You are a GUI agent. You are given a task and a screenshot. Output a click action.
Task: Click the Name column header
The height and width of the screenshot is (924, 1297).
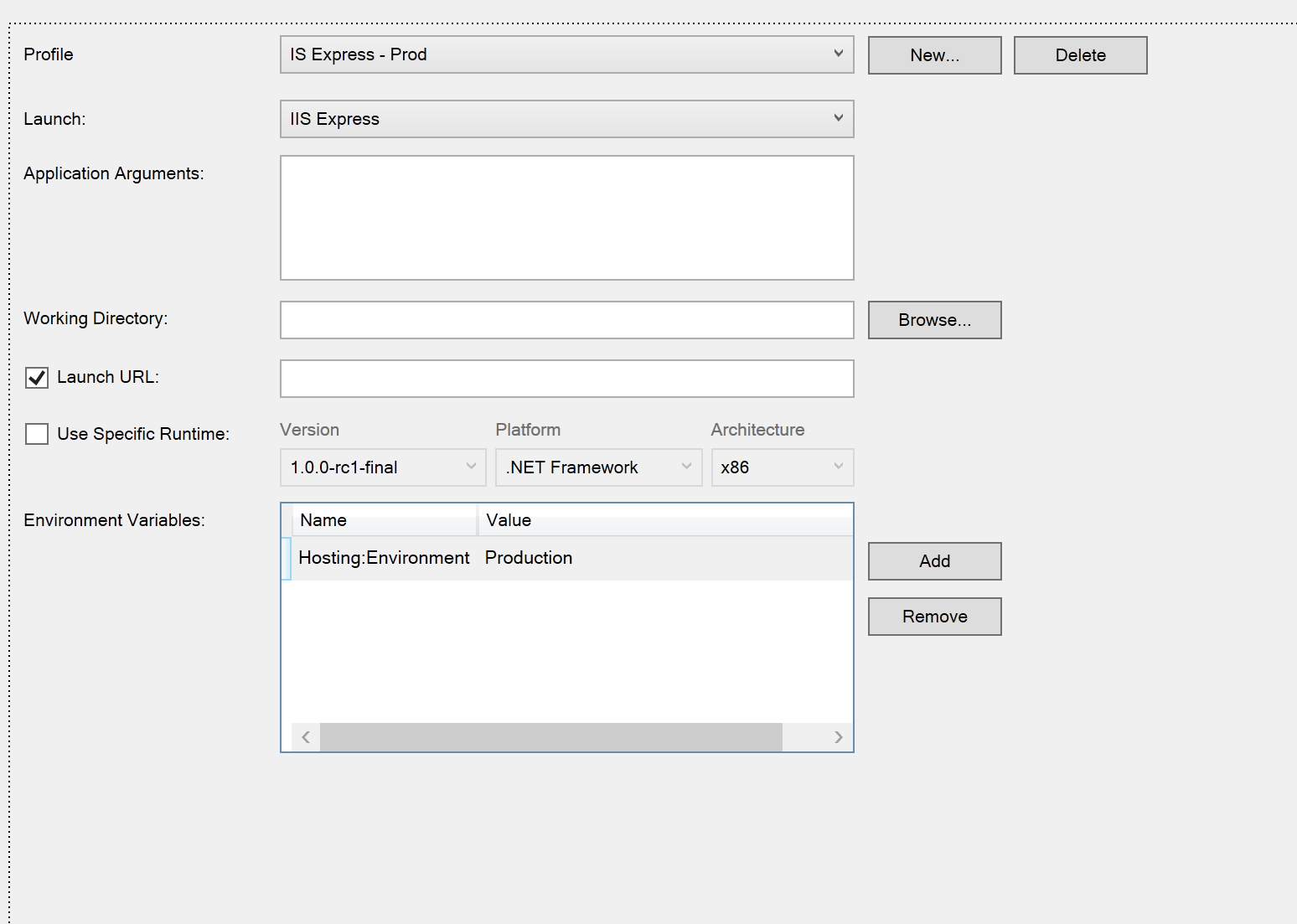(385, 520)
